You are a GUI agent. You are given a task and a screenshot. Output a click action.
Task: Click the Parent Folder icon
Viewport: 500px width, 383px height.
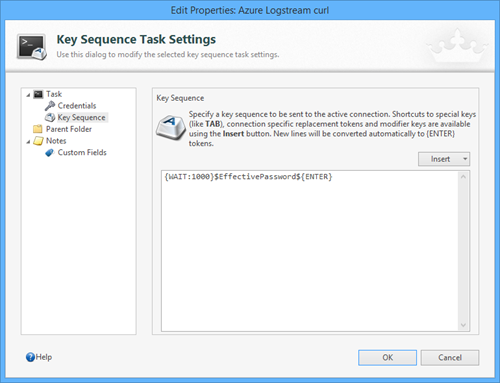click(x=38, y=129)
